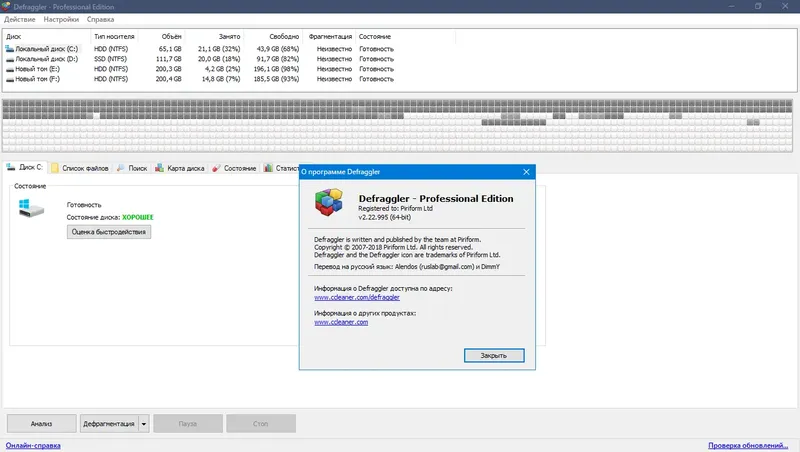
Task: Click the drive icon on the Диск C: tab
Action: 11,167
